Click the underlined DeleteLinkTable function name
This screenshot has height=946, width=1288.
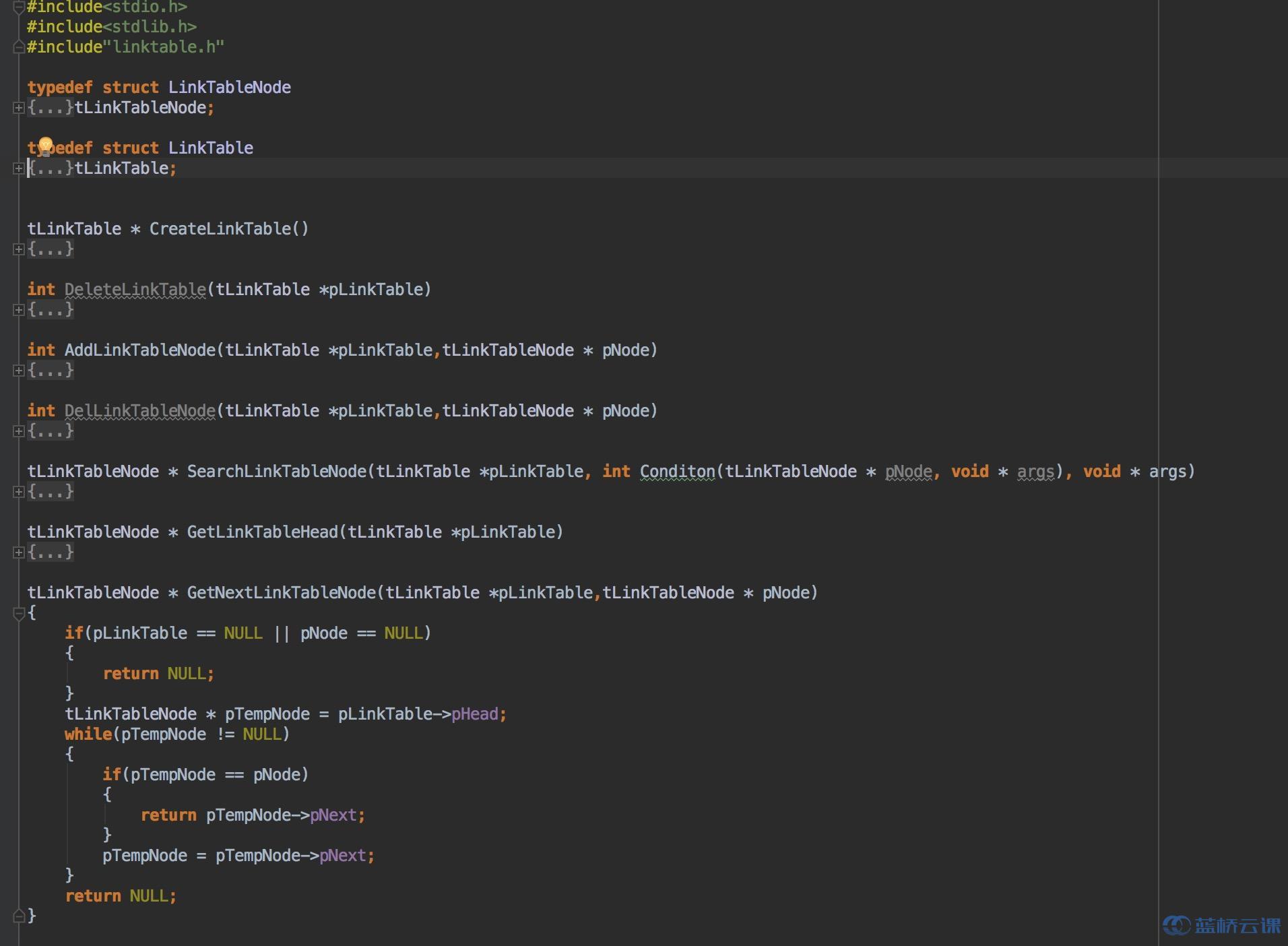click(x=135, y=290)
